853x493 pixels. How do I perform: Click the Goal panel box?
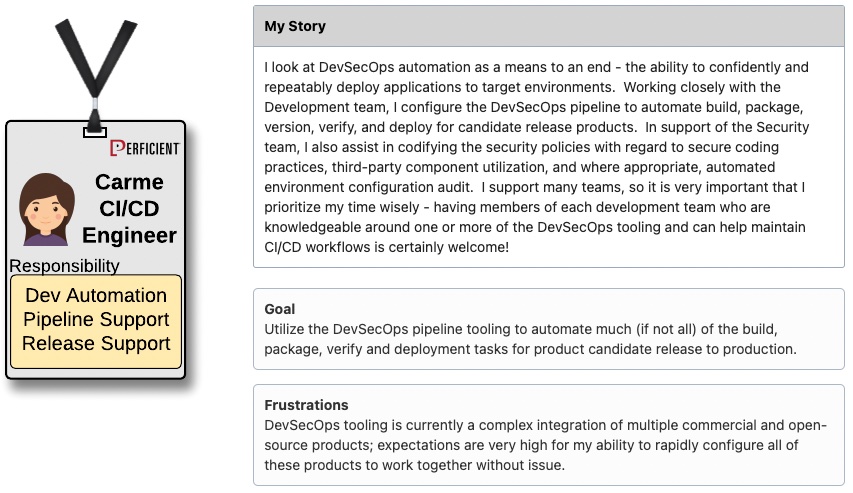pyautogui.click(x=549, y=329)
